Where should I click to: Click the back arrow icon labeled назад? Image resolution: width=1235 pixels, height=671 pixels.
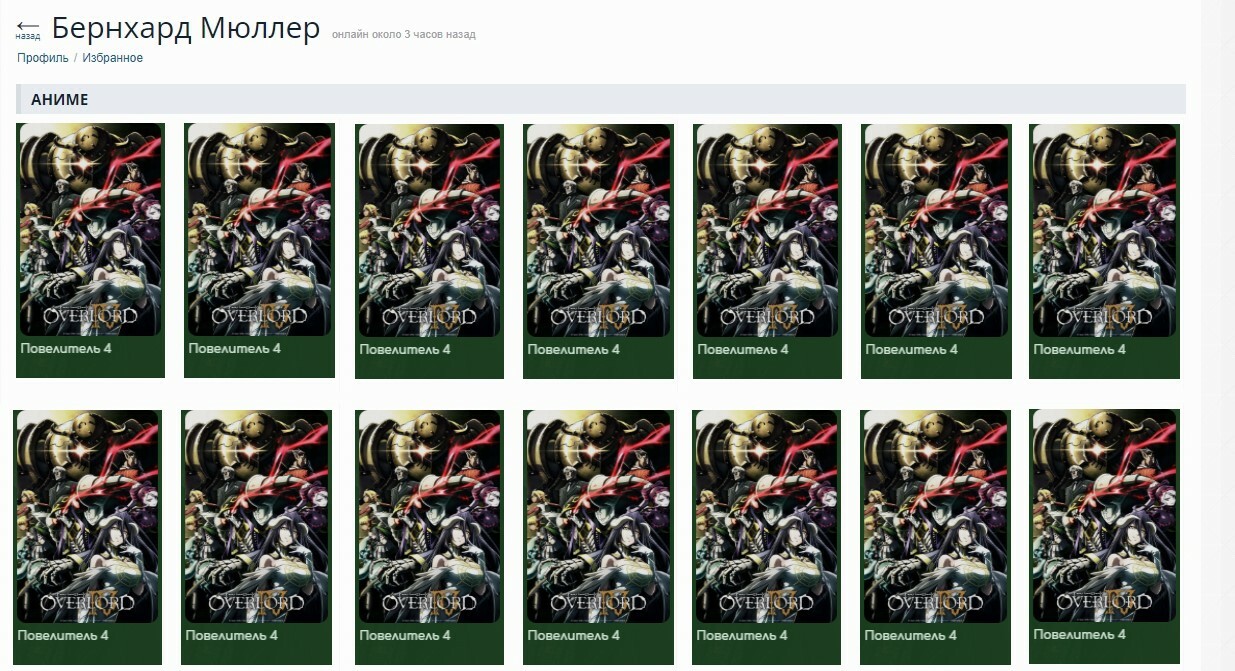[28, 28]
